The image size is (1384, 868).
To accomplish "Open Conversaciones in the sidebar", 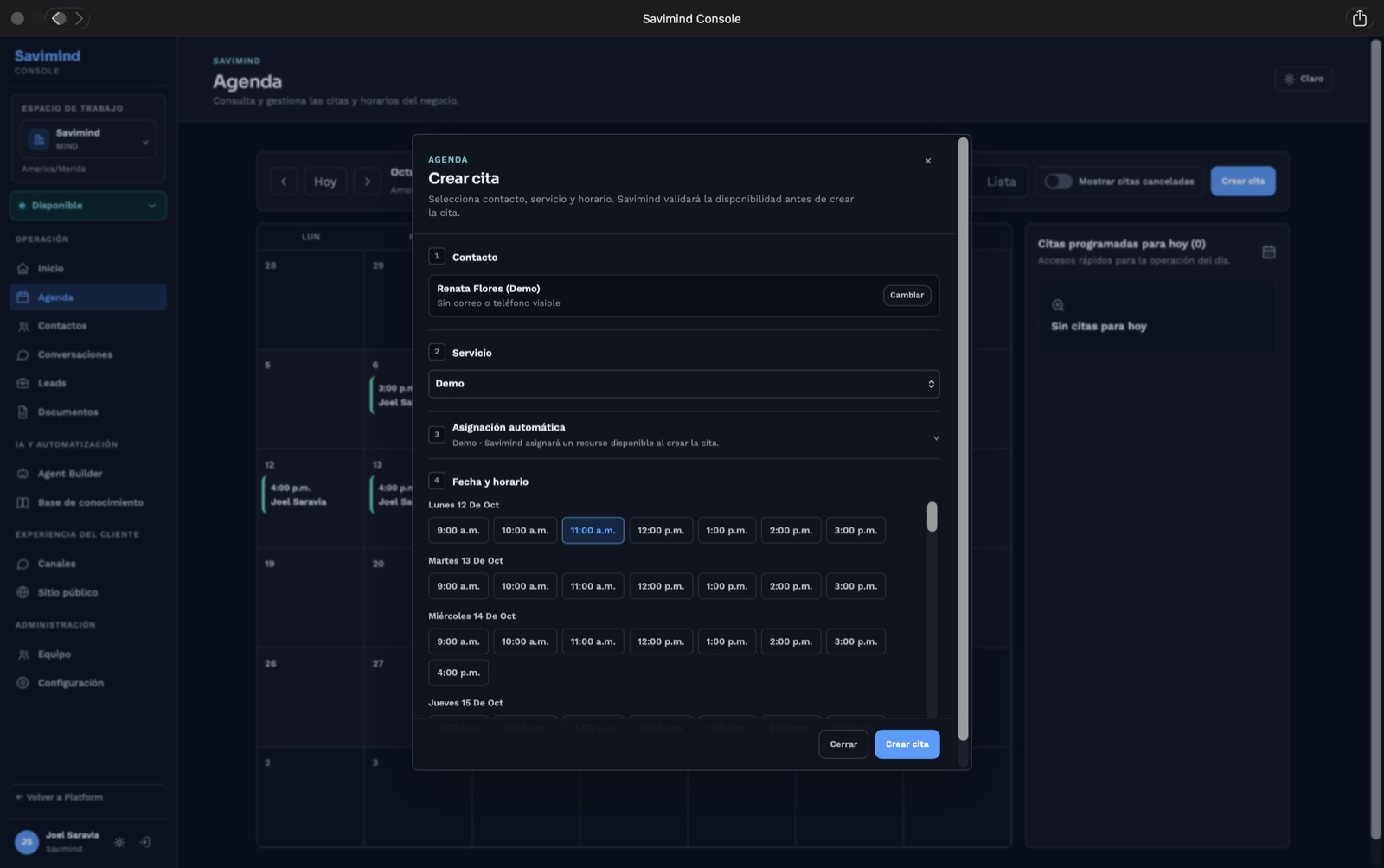I will tap(88, 354).
